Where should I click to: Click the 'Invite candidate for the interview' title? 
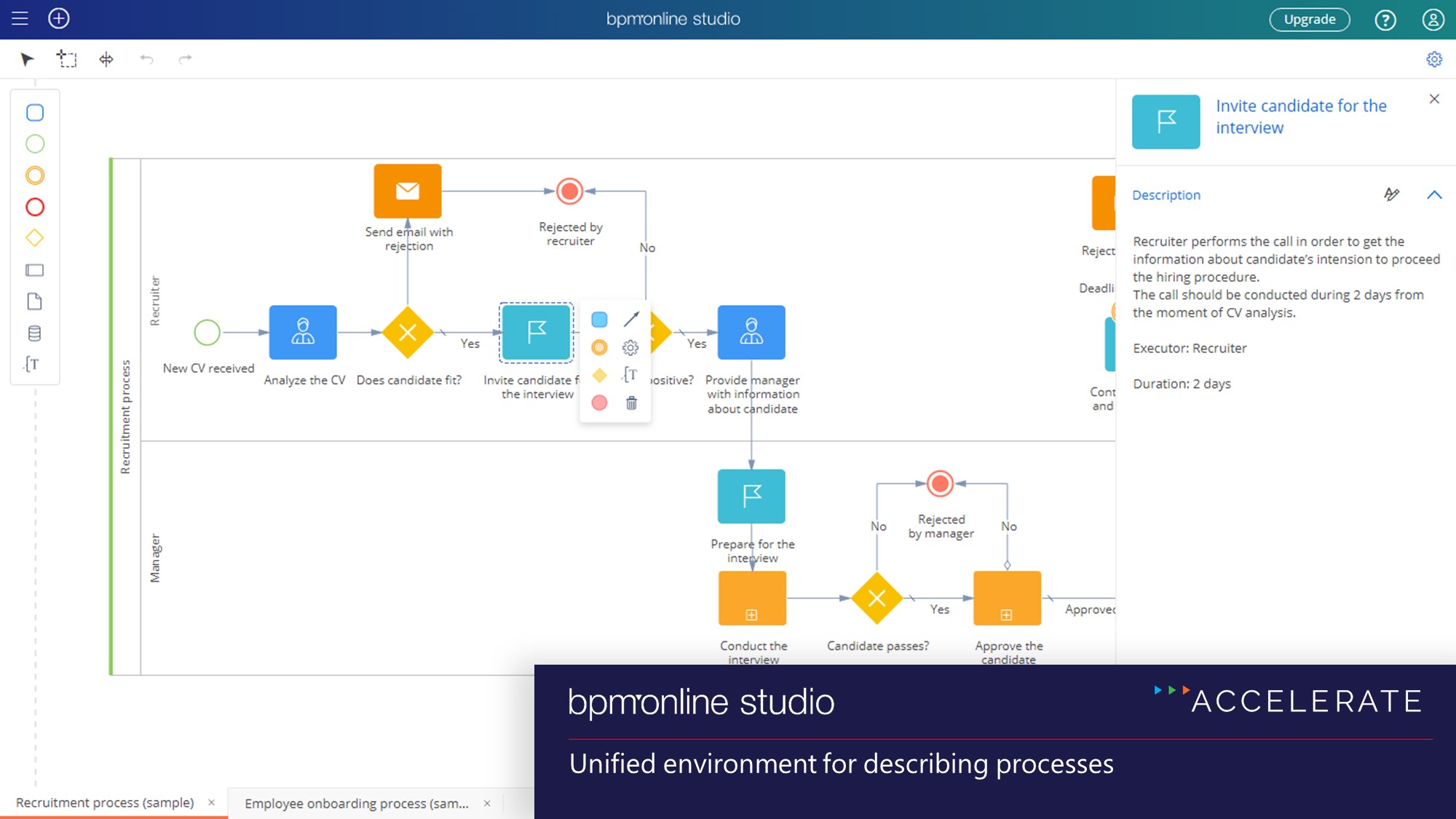coord(1301,116)
